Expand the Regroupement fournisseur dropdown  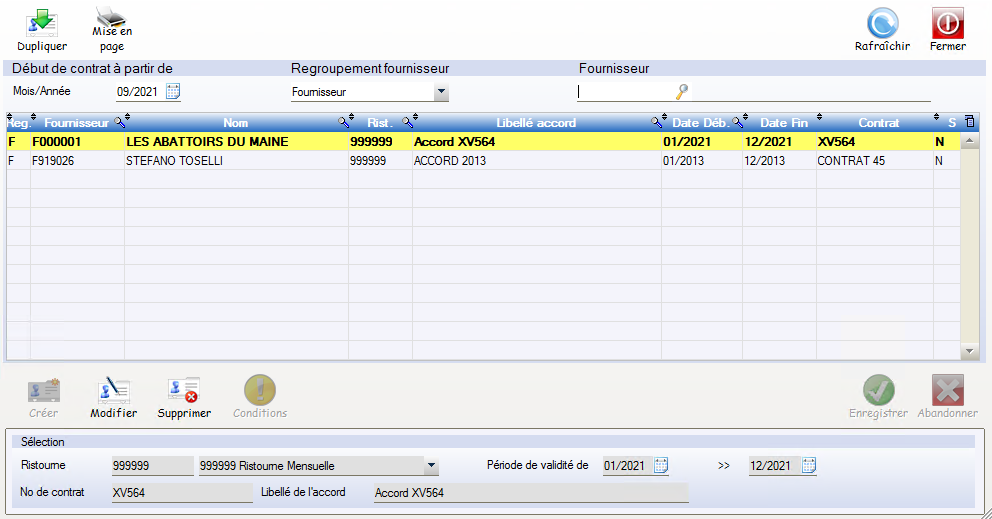click(441, 93)
